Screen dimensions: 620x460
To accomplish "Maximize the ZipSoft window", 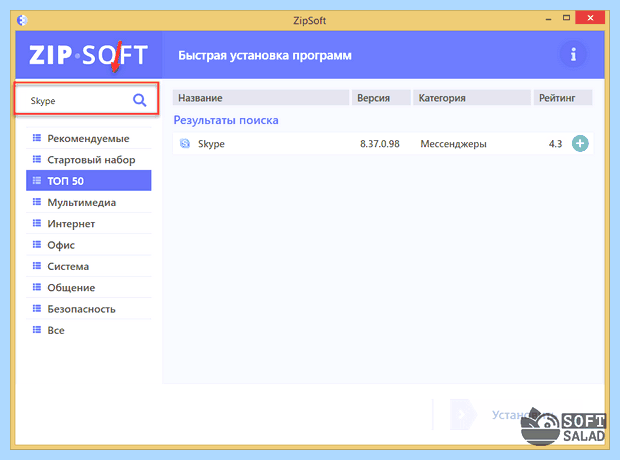I will click(x=566, y=18).
